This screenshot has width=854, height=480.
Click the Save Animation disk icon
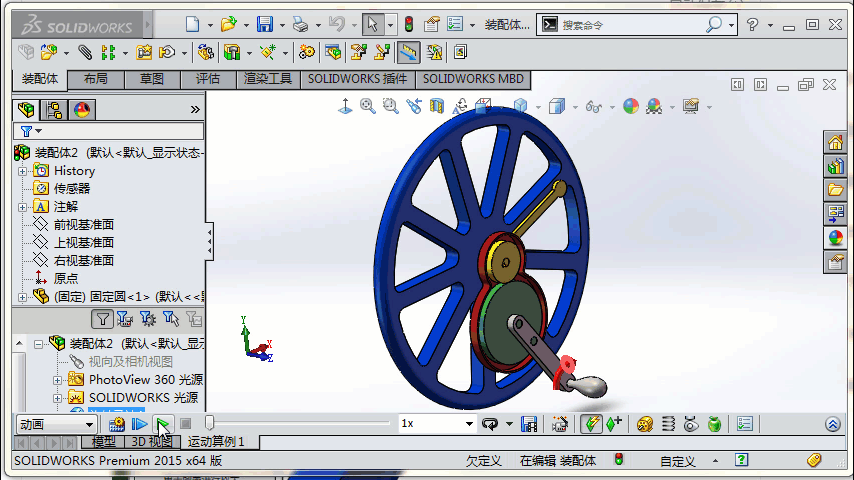coord(530,424)
